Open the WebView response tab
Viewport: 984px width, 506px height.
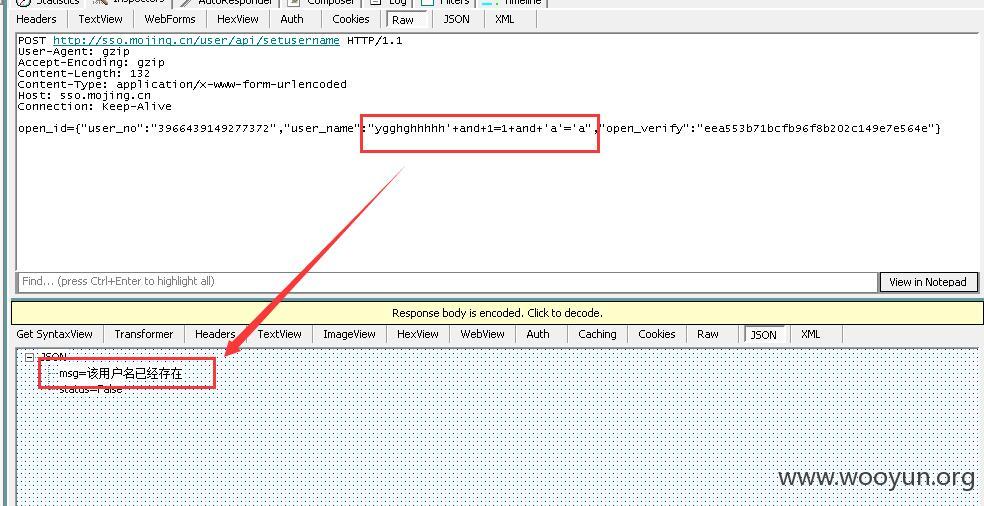(482, 334)
